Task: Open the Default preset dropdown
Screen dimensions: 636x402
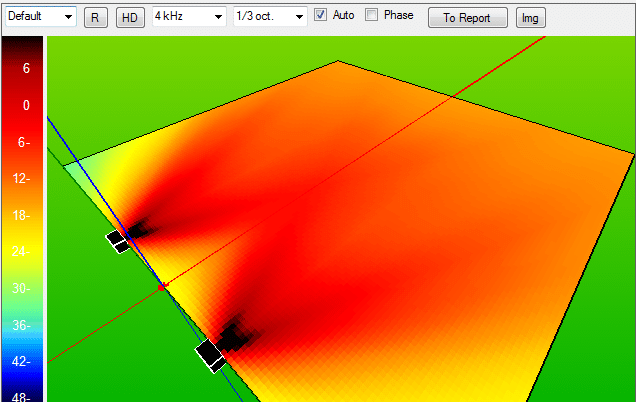Action: [x=41, y=17]
